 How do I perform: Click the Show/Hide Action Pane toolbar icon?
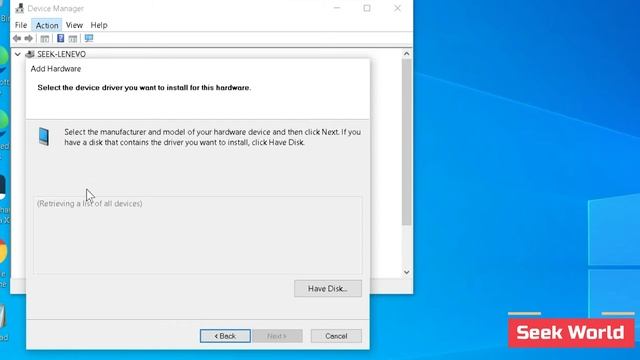tap(73, 39)
